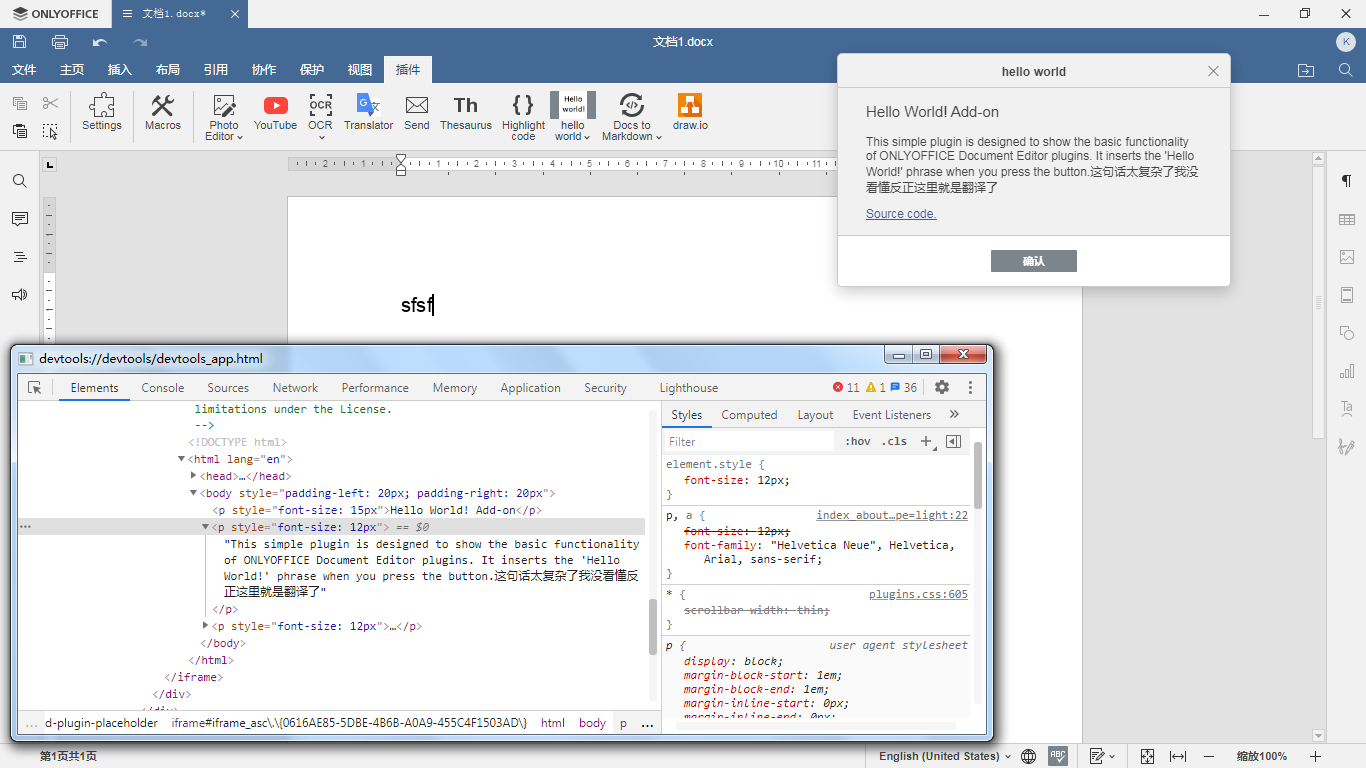The width and height of the screenshot is (1366, 768).
Task: Toggle the computed styles sidebar pane
Action: [x=953, y=441]
